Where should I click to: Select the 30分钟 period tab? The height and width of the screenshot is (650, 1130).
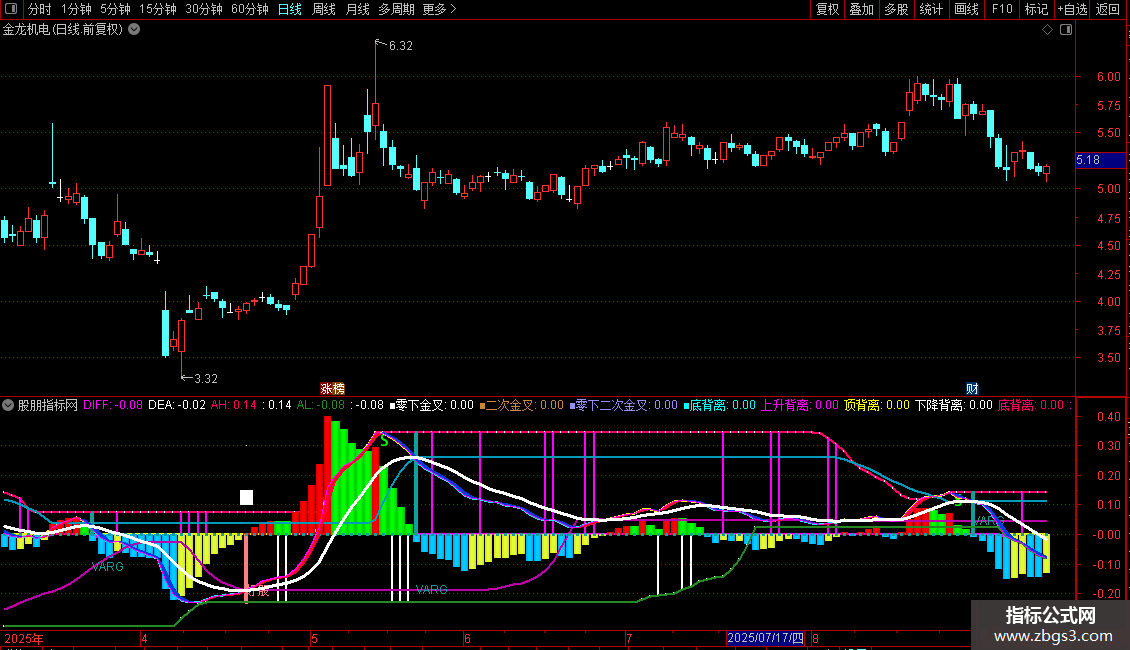pos(204,9)
